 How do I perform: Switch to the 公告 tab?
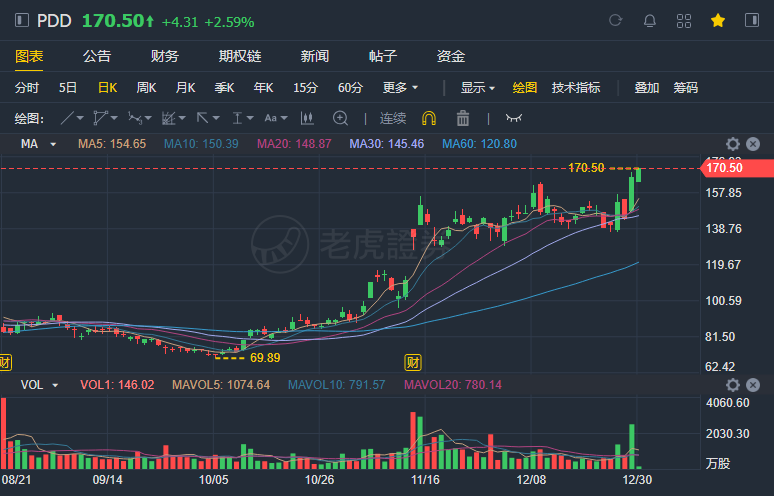point(97,56)
